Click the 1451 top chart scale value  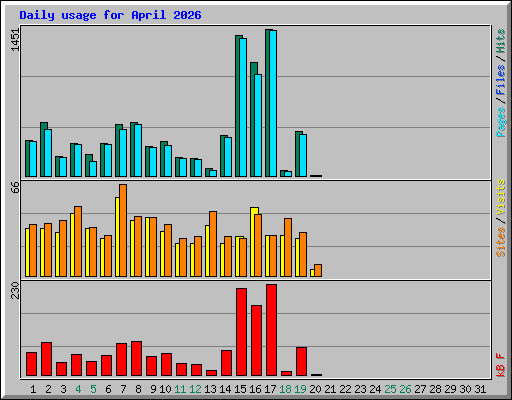[x=15, y=40]
